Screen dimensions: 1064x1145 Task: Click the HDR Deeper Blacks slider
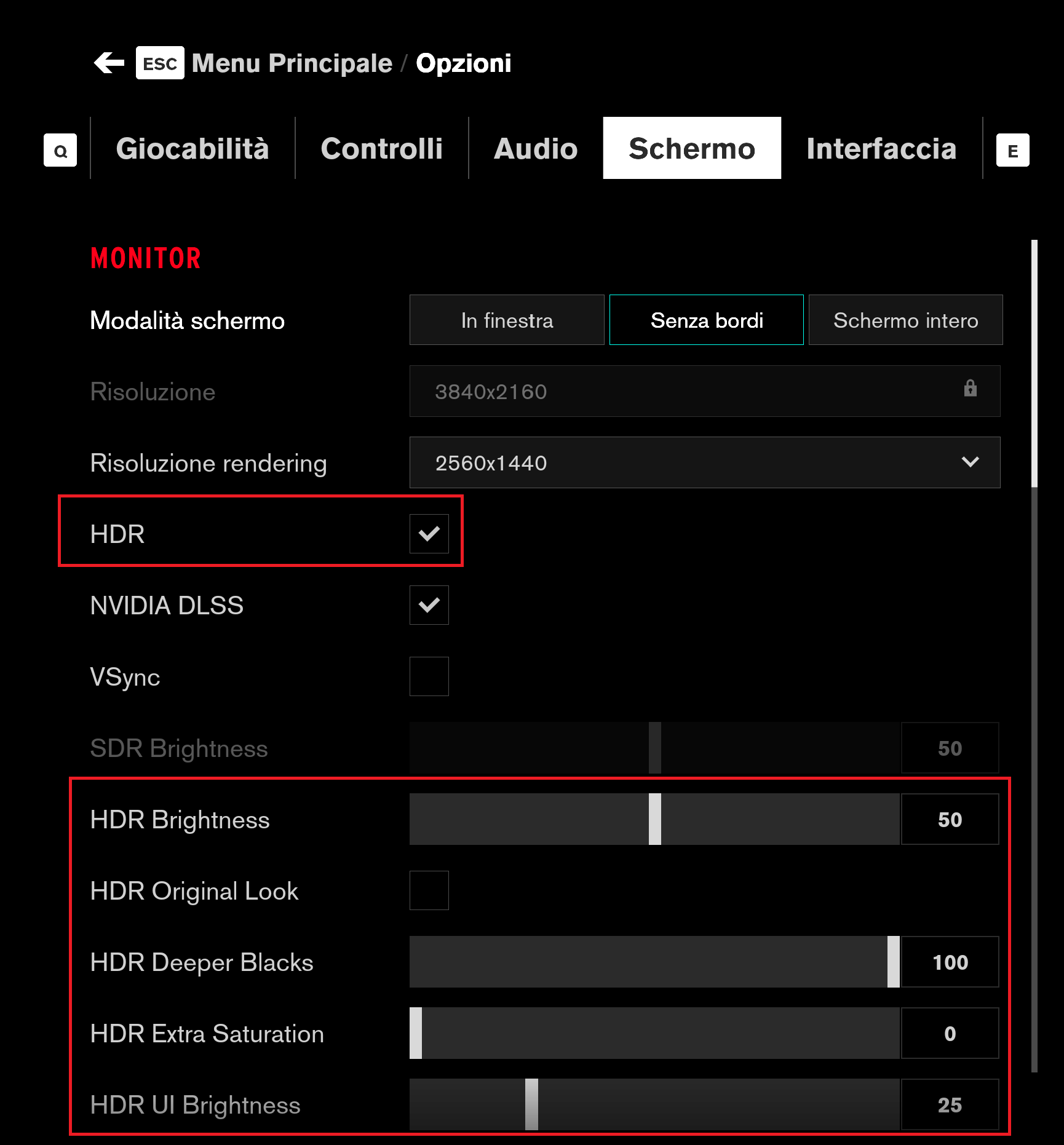coord(654,962)
